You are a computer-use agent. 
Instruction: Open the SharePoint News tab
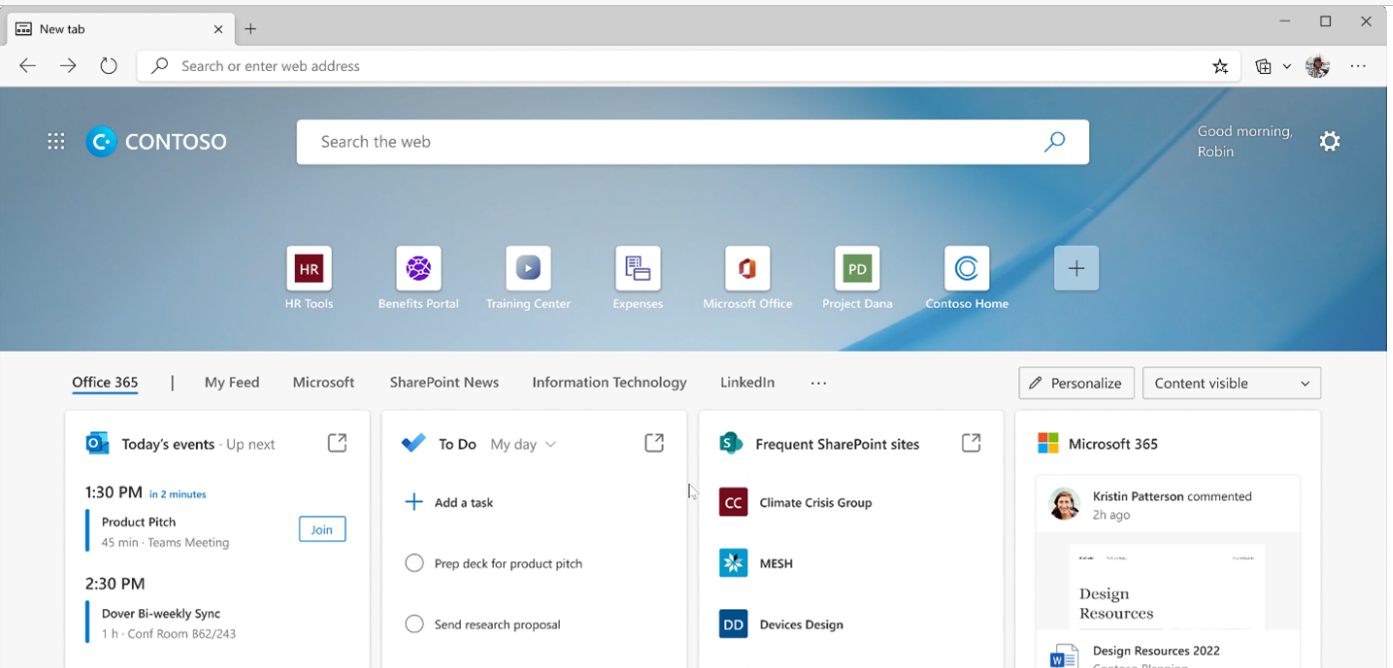(x=444, y=382)
